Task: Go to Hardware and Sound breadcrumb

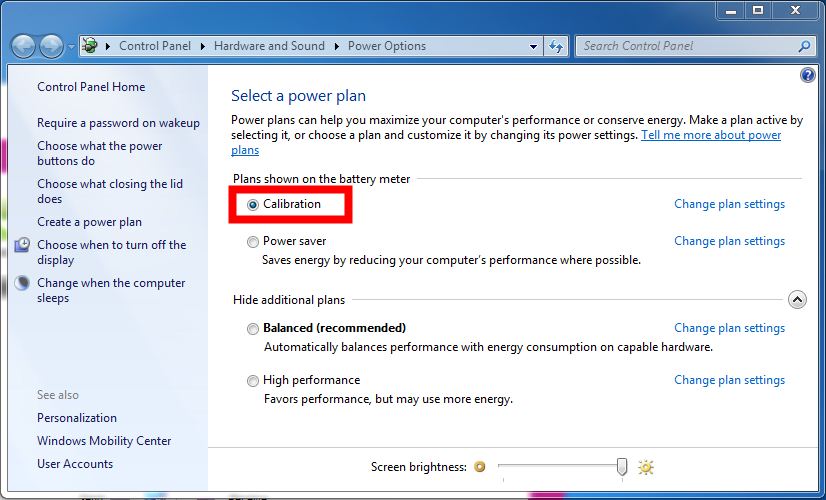Action: pos(269,46)
